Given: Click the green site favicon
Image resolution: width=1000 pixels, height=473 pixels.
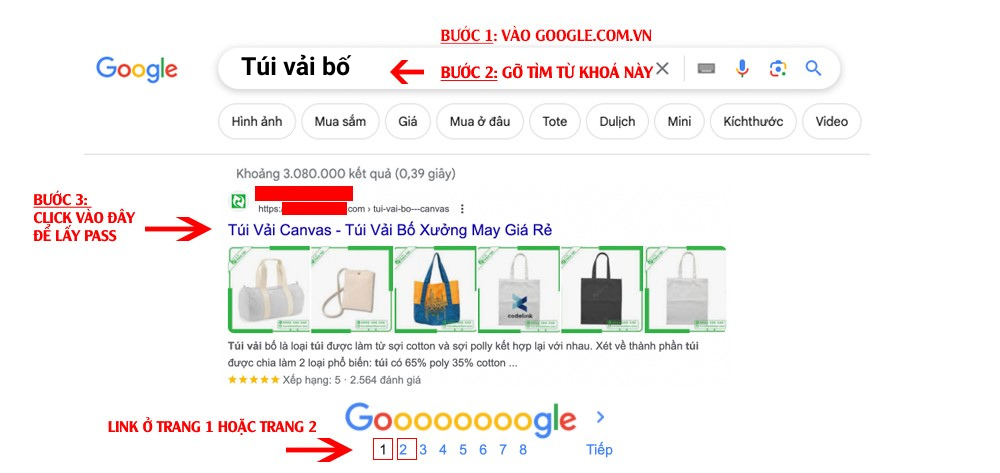Looking at the screenshot, I should click(238, 201).
